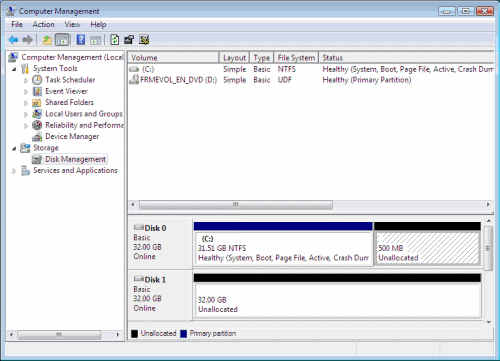
Task: Open the File menu
Action: pyautogui.click(x=17, y=24)
